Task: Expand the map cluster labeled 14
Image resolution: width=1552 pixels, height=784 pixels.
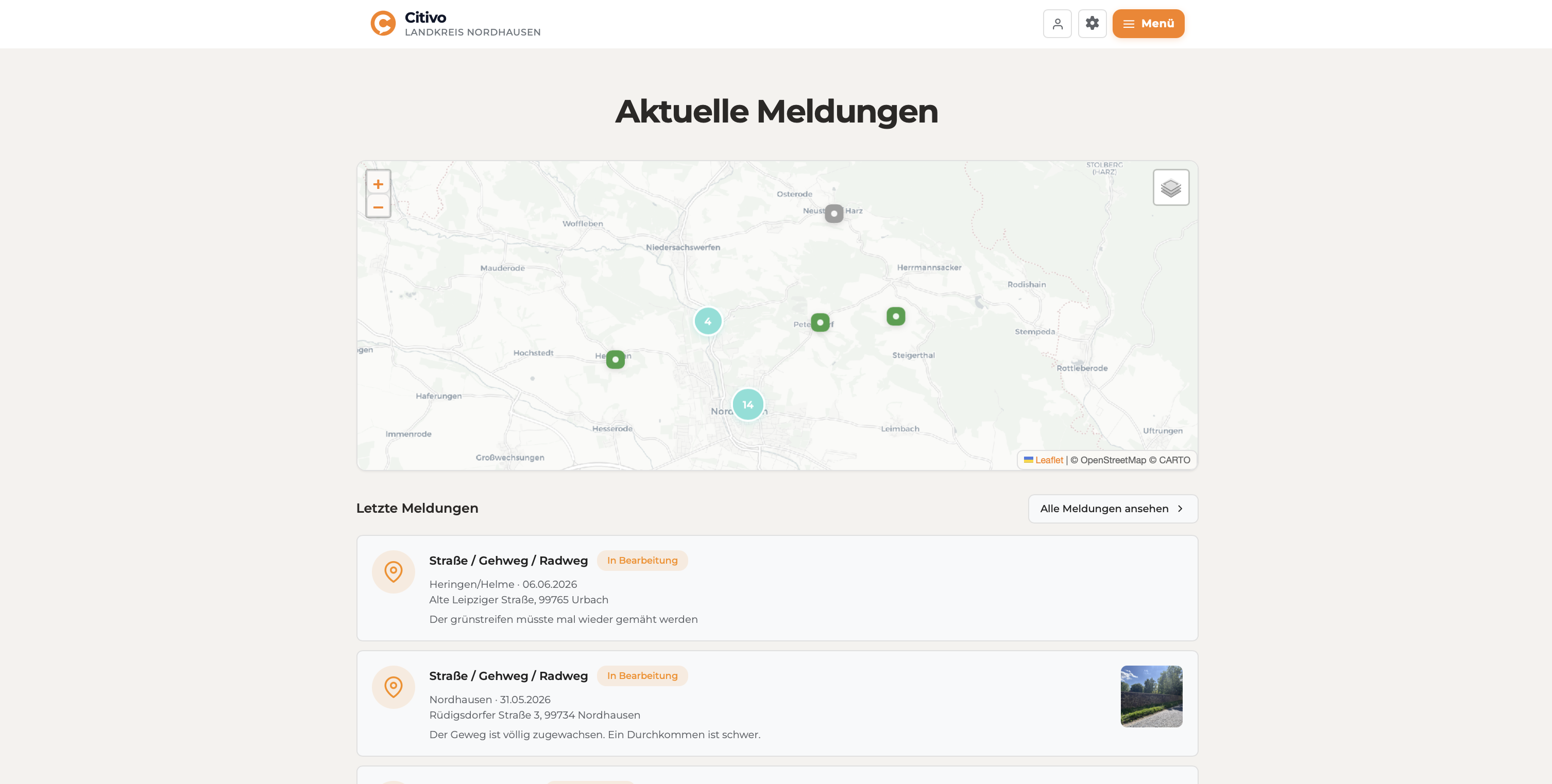Action: (x=748, y=405)
